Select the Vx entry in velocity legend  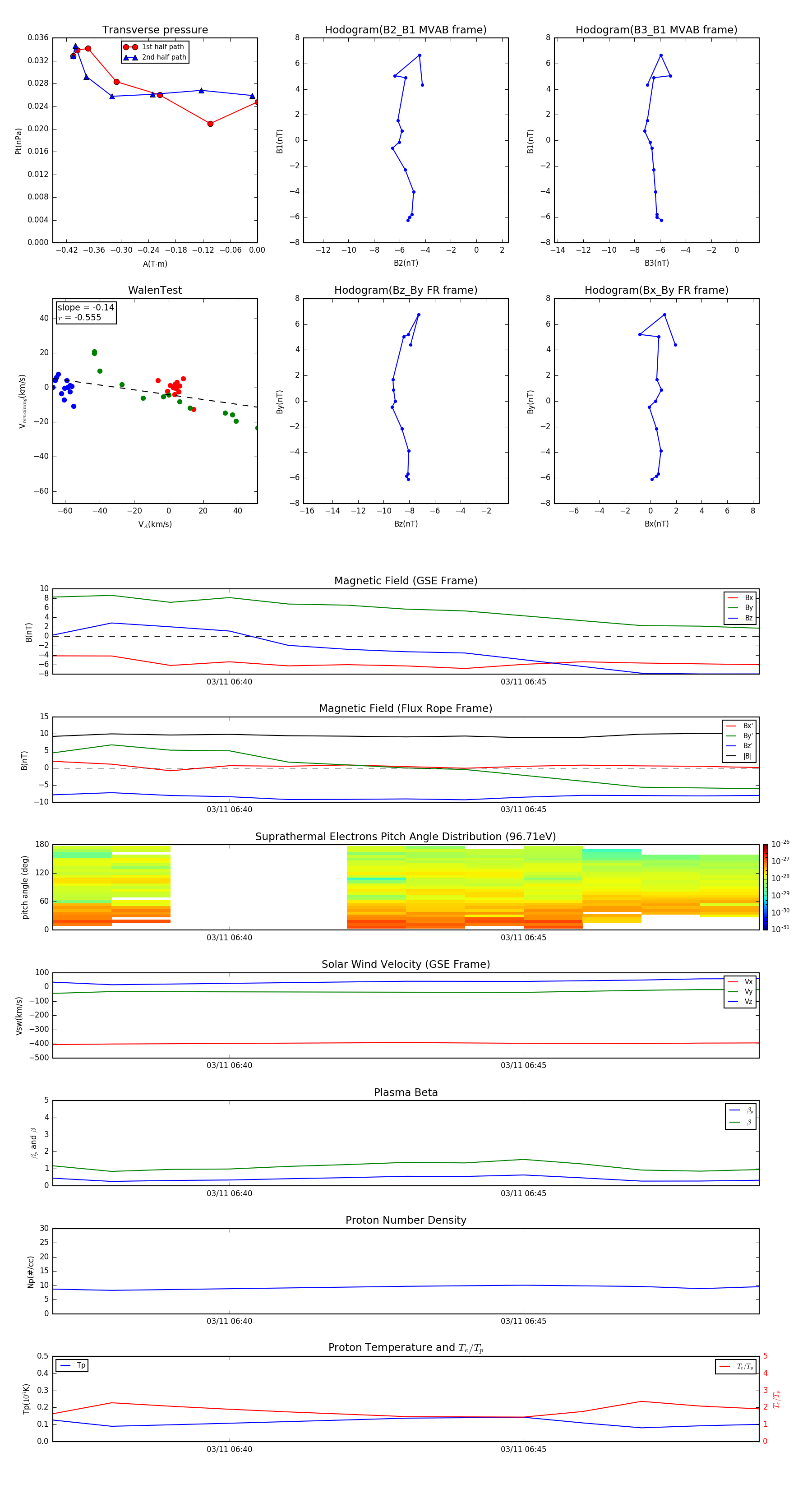tap(740, 981)
